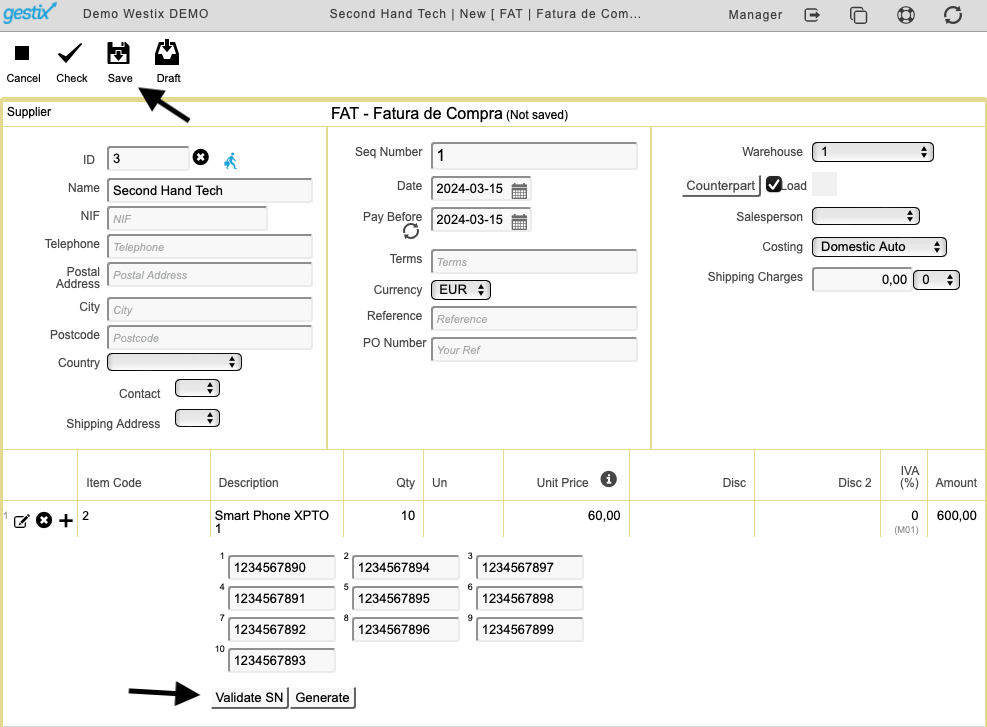Click serial number field 1234567893

click(x=281, y=660)
